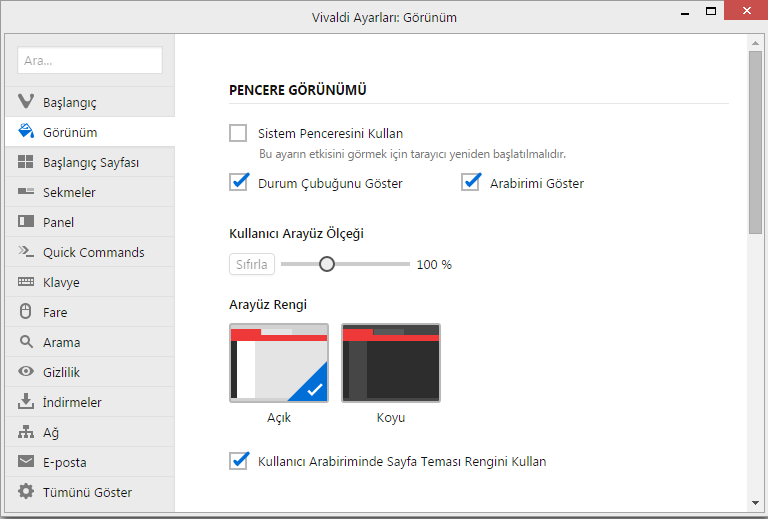
Task: Click the Vivaldi logo icon beside Başlangıç
Action: click(26, 101)
